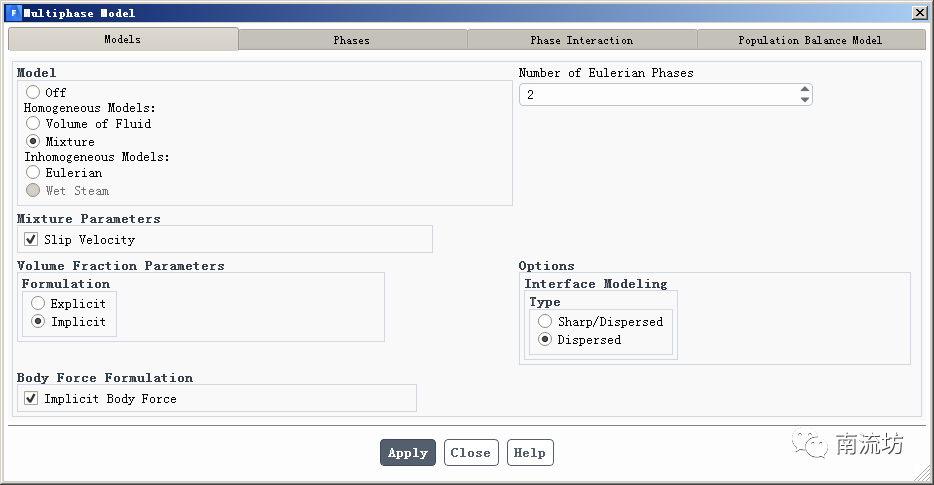Viewport: 934px width, 485px height.
Task: Select Dispersed interface modeling type
Action: click(x=545, y=340)
